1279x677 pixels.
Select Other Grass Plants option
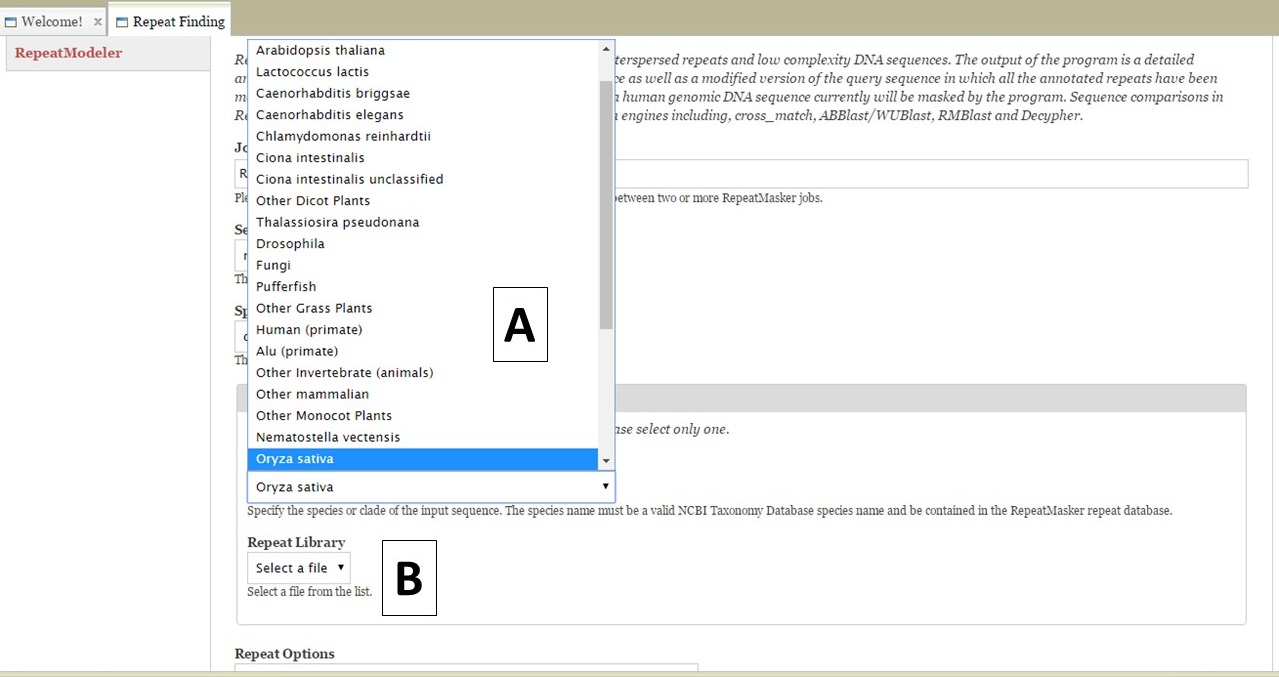(x=424, y=308)
